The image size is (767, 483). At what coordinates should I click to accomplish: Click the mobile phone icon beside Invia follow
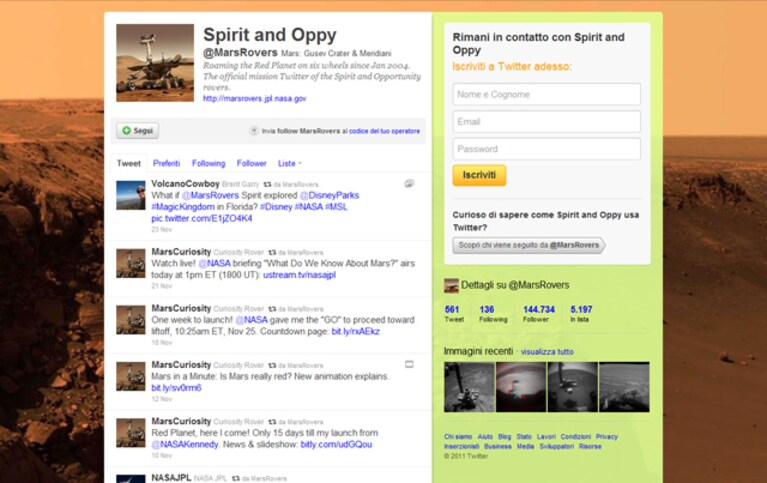point(253,131)
